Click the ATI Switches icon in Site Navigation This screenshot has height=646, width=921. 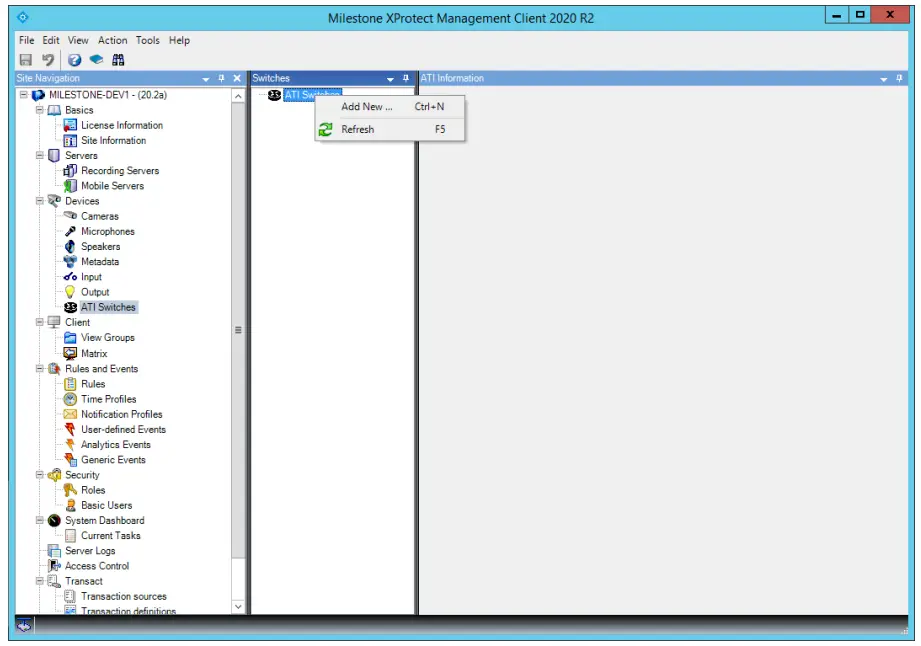pyautogui.click(x=70, y=307)
